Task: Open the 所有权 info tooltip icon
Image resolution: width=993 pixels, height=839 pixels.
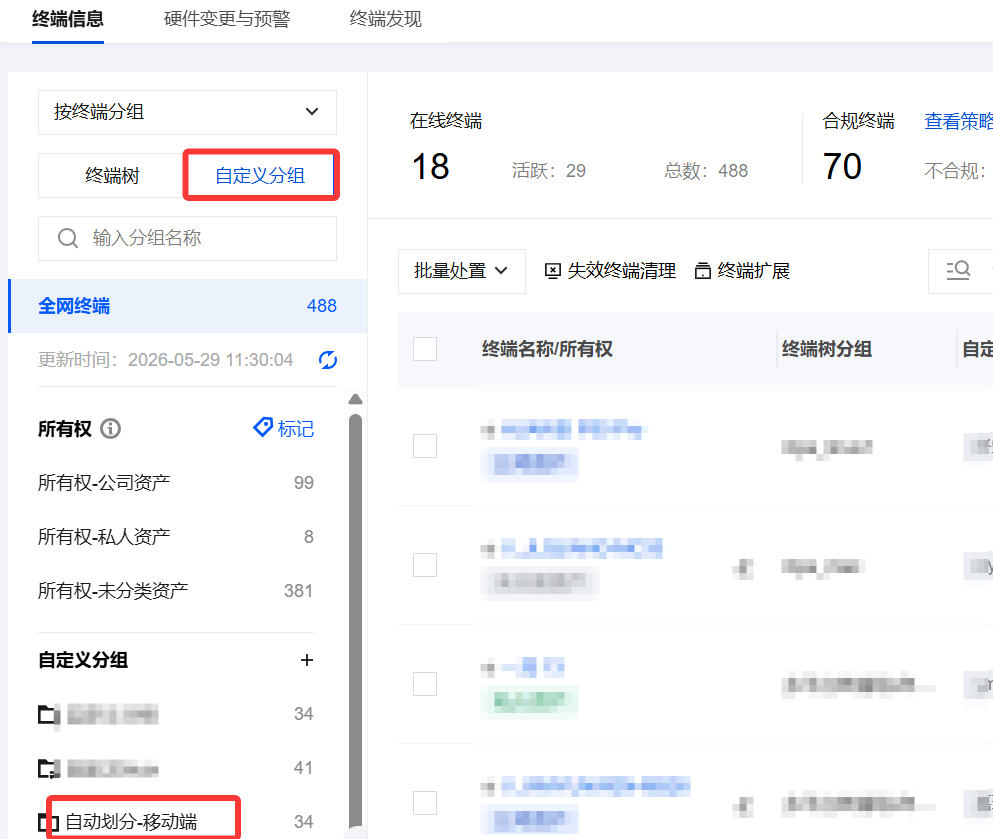Action: point(111,429)
